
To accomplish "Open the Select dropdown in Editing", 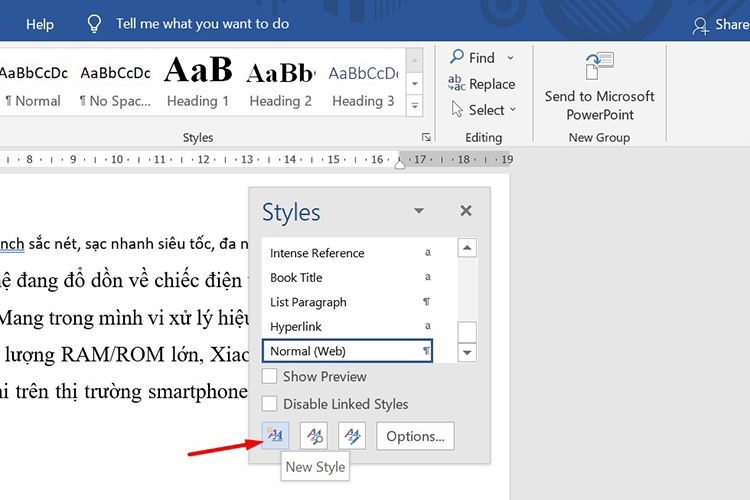I will tap(485, 110).
